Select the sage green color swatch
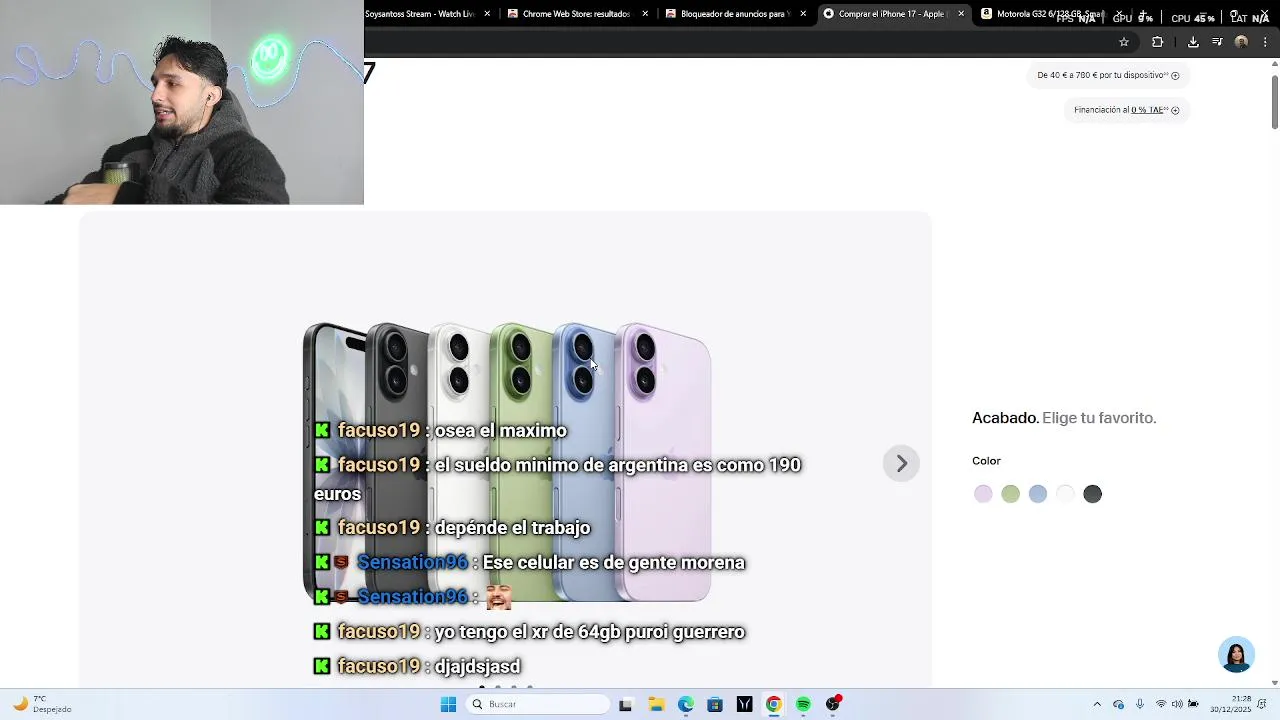The height and width of the screenshot is (720, 1280). coord(1011,494)
